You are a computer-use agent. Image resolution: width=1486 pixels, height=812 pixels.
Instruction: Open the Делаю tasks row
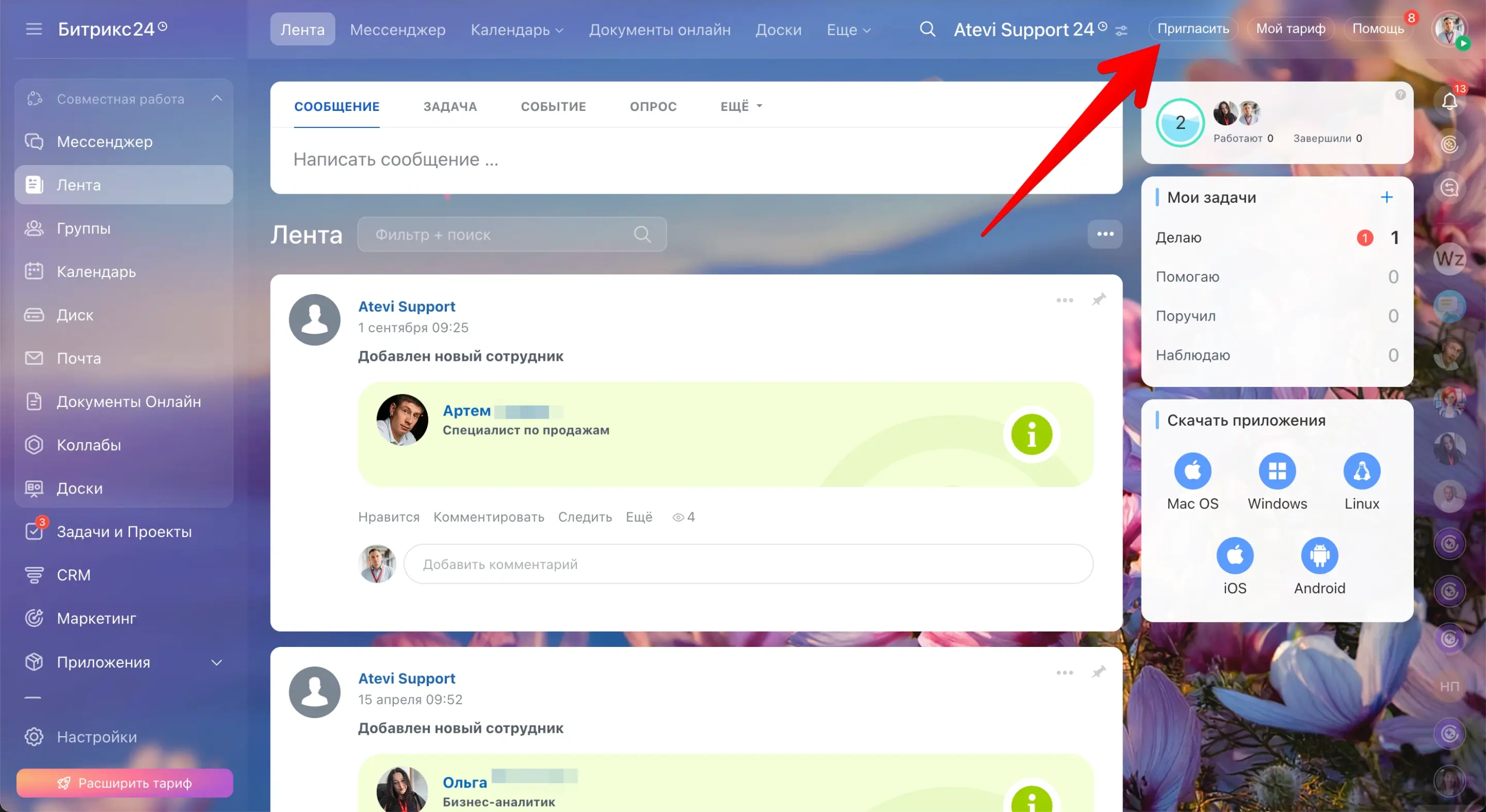pos(1276,238)
